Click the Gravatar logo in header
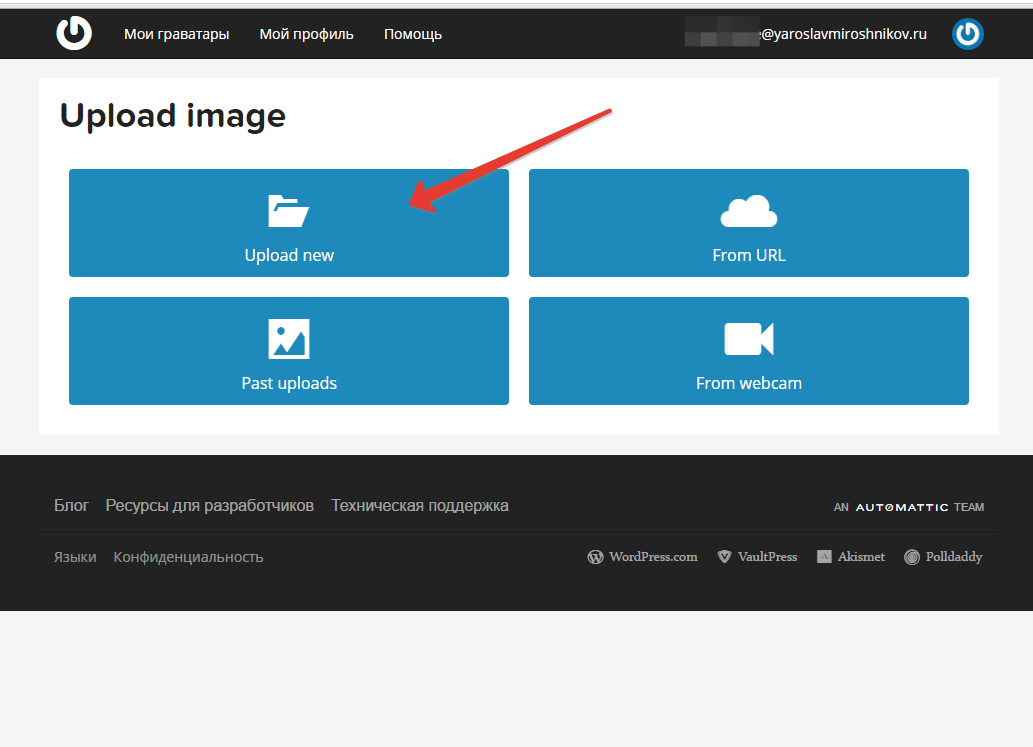The image size is (1033, 747). coord(74,33)
